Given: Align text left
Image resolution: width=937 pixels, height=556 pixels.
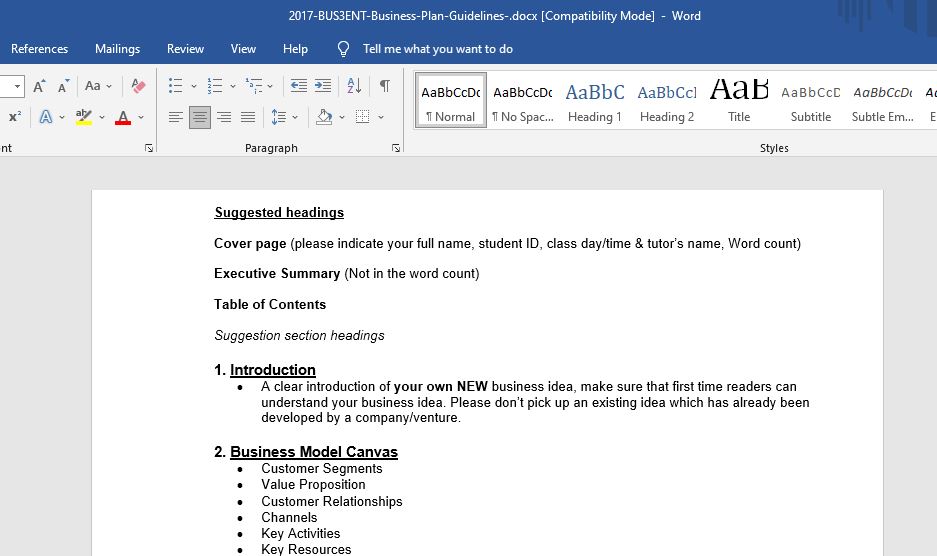Looking at the screenshot, I should [175, 117].
